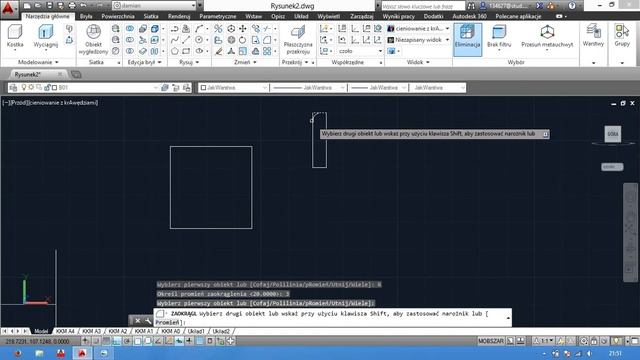Toggle the layer lock padlock icon

pos(47,87)
